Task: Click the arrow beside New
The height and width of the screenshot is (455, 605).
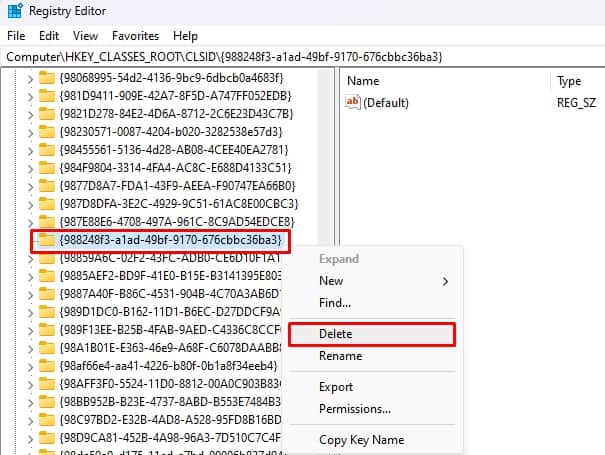Action: (445, 281)
